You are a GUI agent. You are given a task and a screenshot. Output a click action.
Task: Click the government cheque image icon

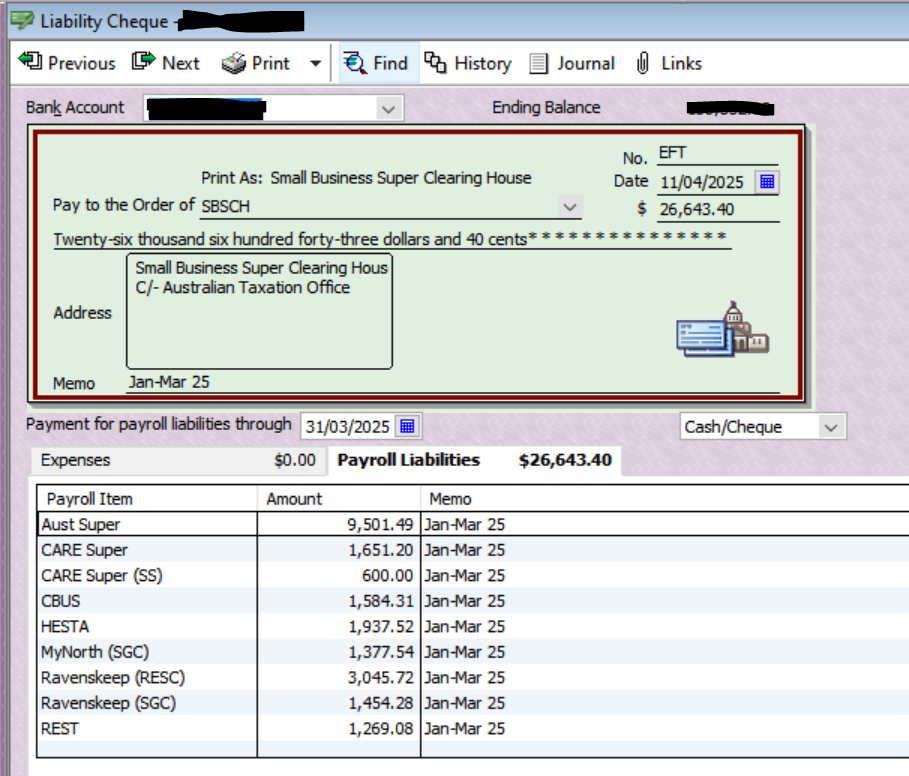click(722, 329)
